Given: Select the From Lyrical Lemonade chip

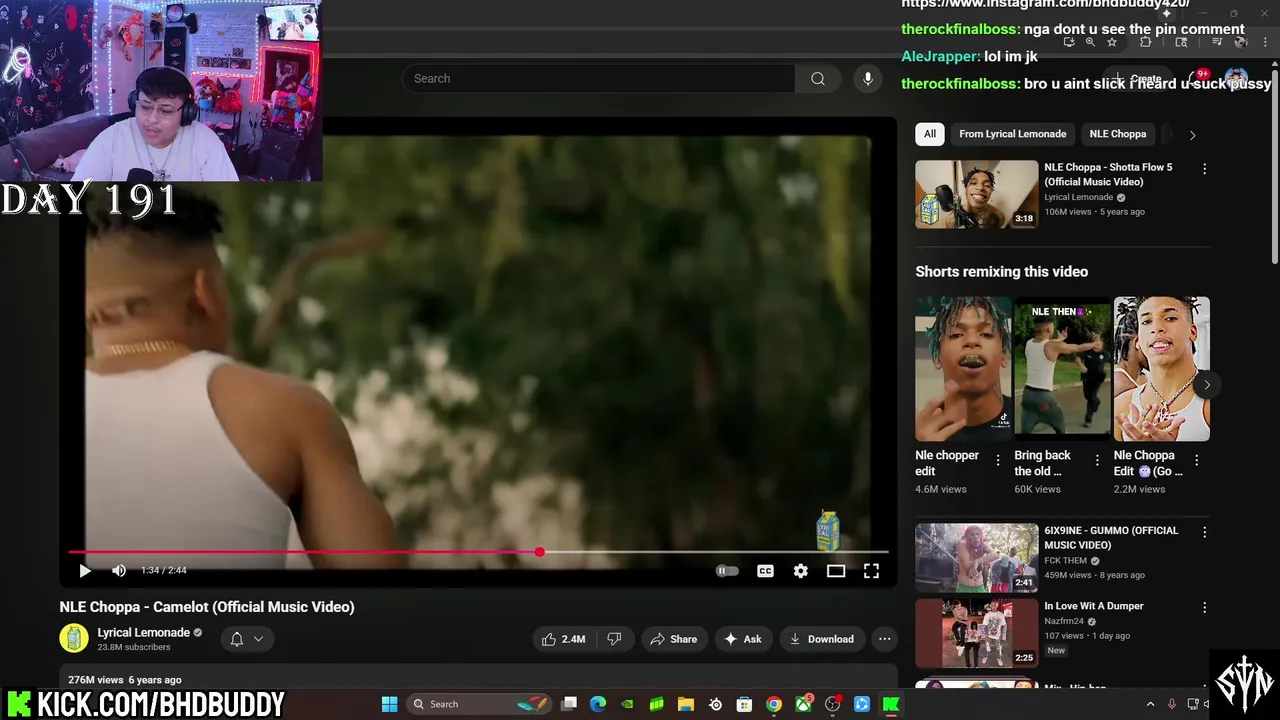Looking at the screenshot, I should click(x=1012, y=134).
